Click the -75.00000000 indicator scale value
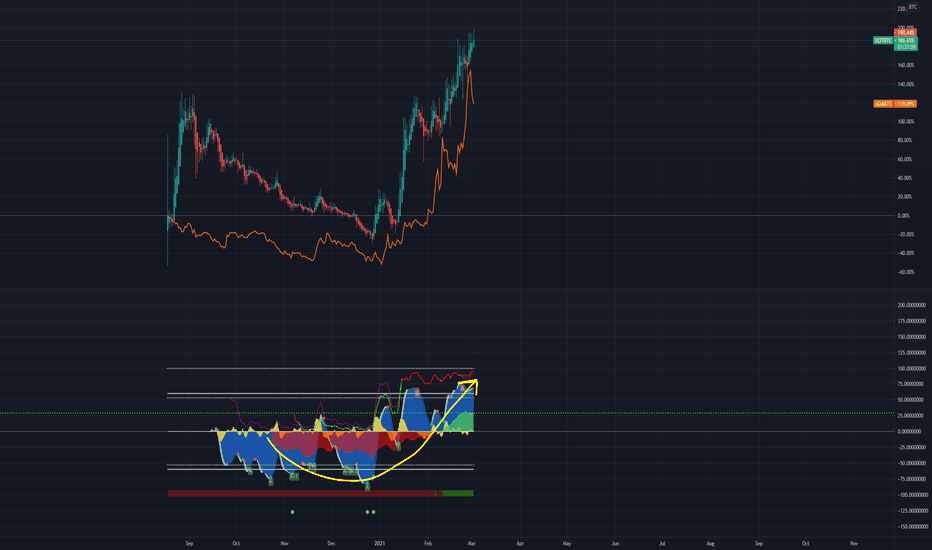The width and height of the screenshot is (932, 550). (x=911, y=479)
